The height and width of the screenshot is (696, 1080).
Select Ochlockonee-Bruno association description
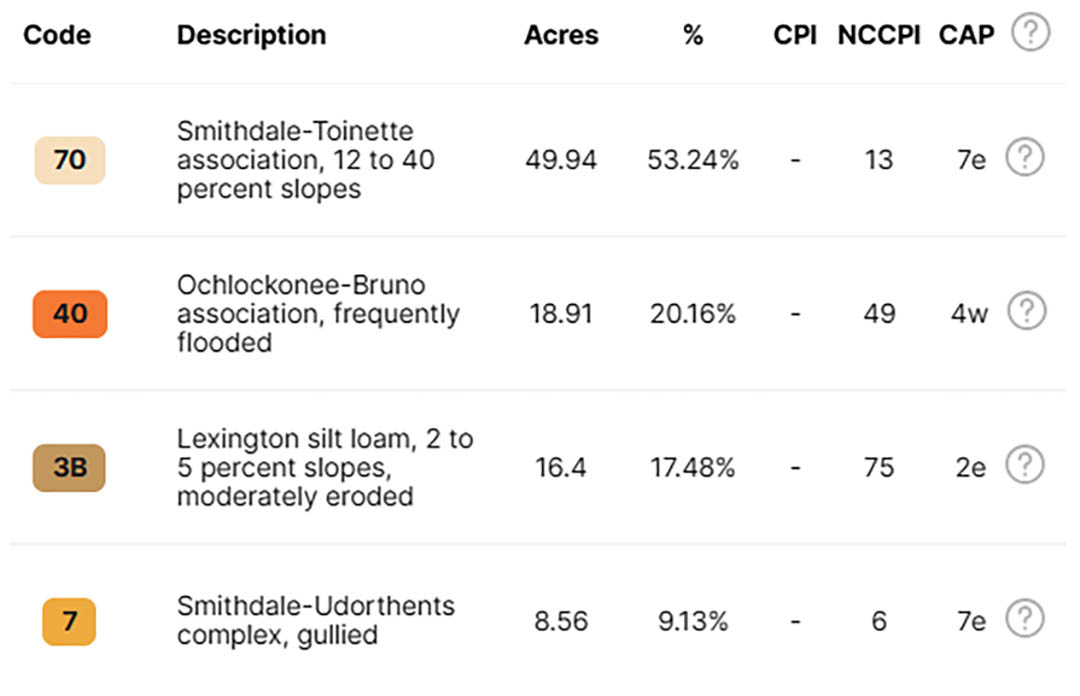click(318, 314)
